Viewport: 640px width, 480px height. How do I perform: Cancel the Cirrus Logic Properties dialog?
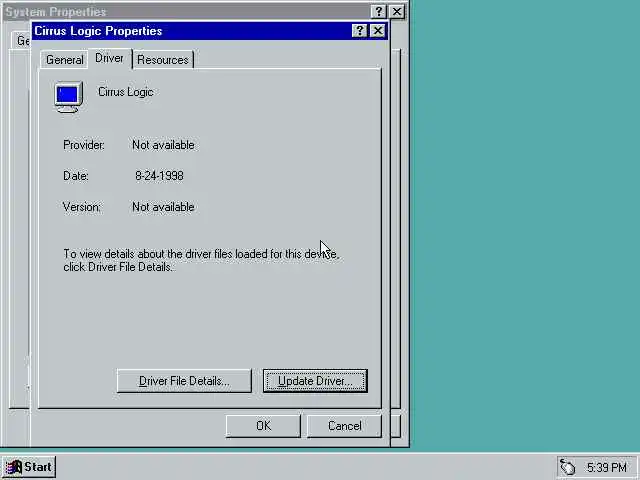[344, 426]
